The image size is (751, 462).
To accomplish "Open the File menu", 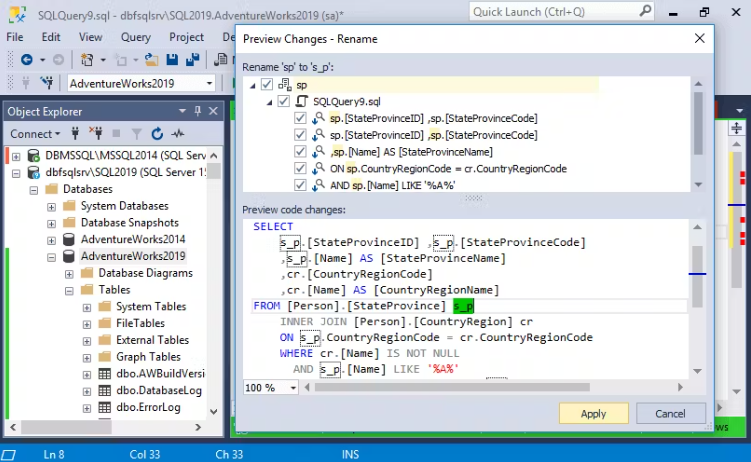I will 14,37.
